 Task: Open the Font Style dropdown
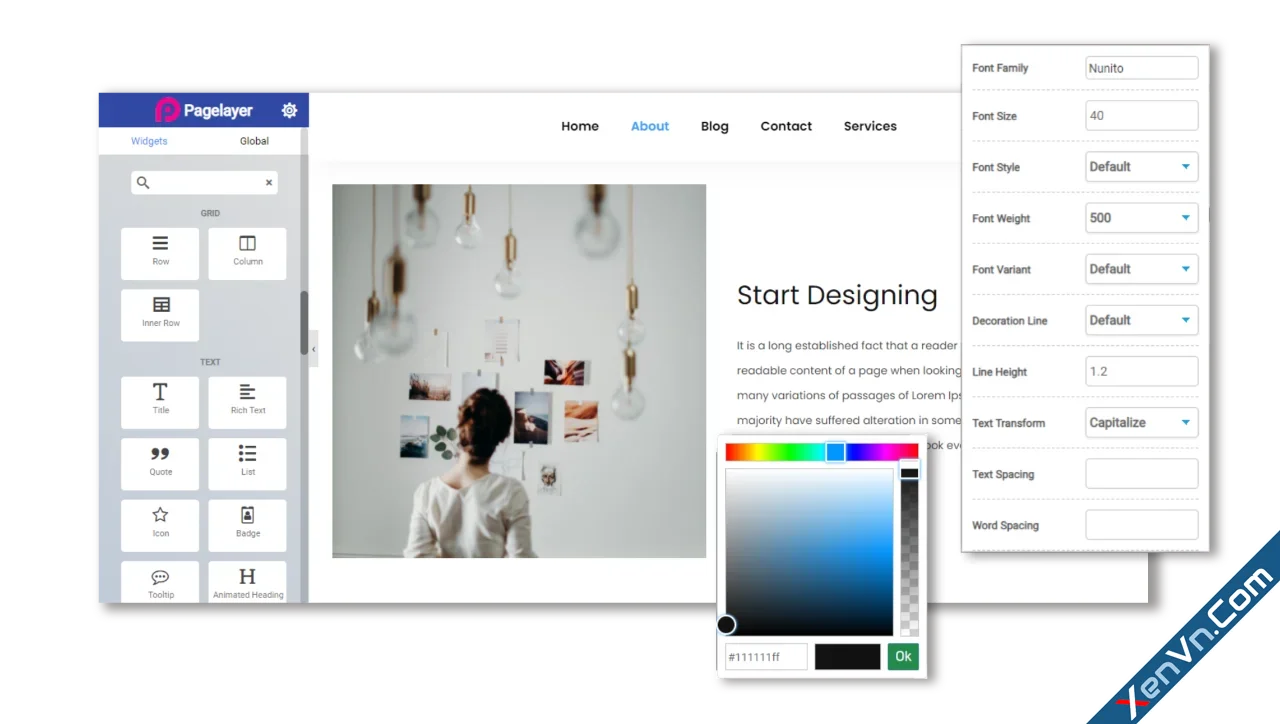coord(1141,166)
